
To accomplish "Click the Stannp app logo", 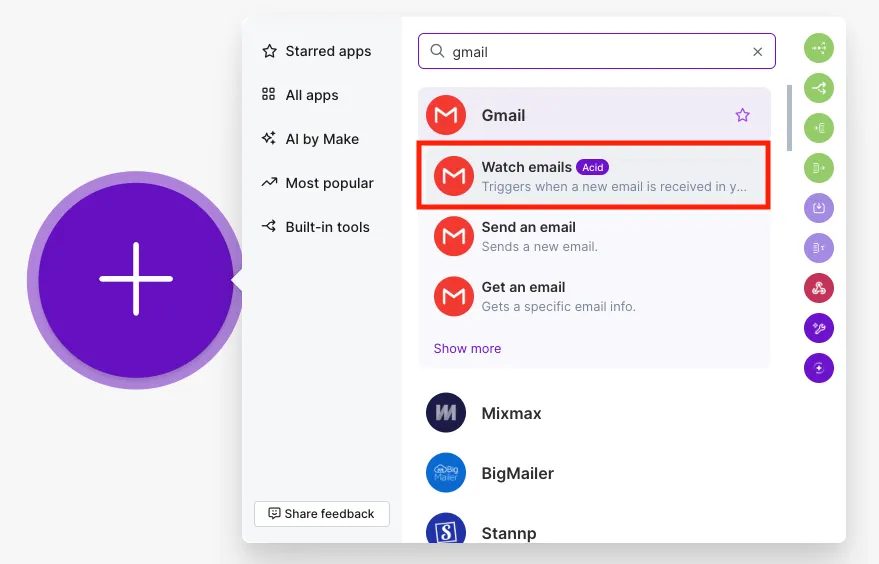I will (x=446, y=528).
